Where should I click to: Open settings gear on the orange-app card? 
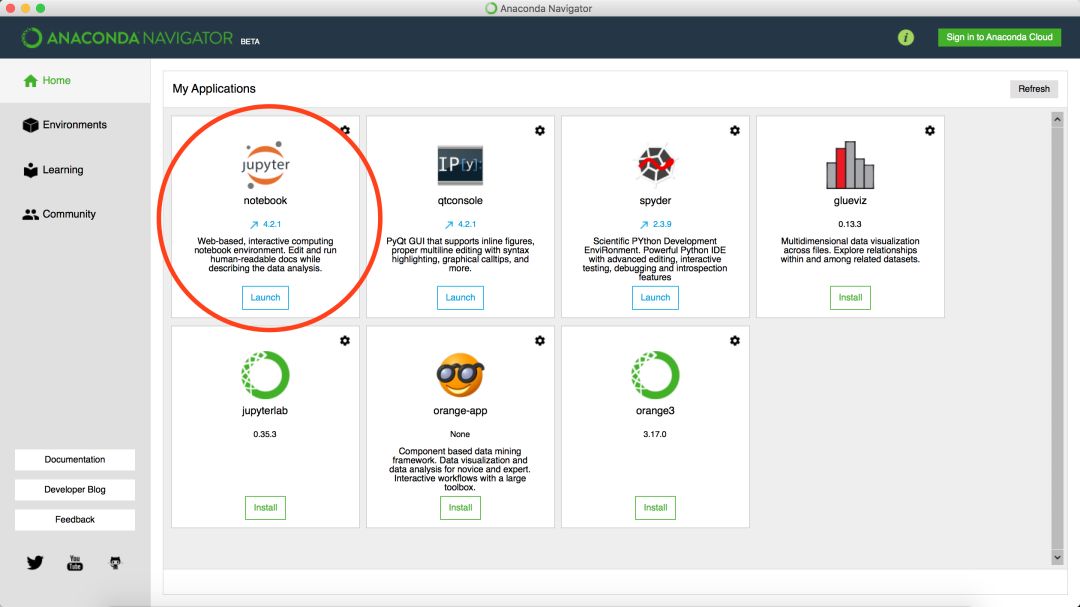(540, 340)
